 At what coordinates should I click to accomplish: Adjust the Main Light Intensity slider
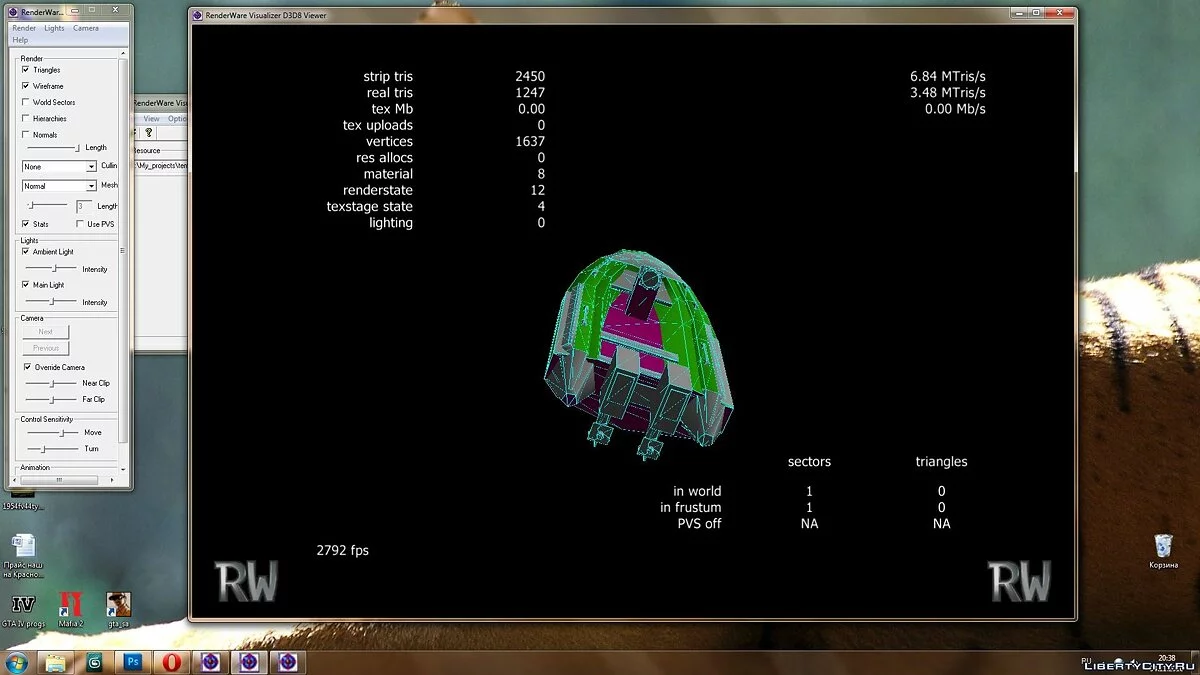[52, 301]
